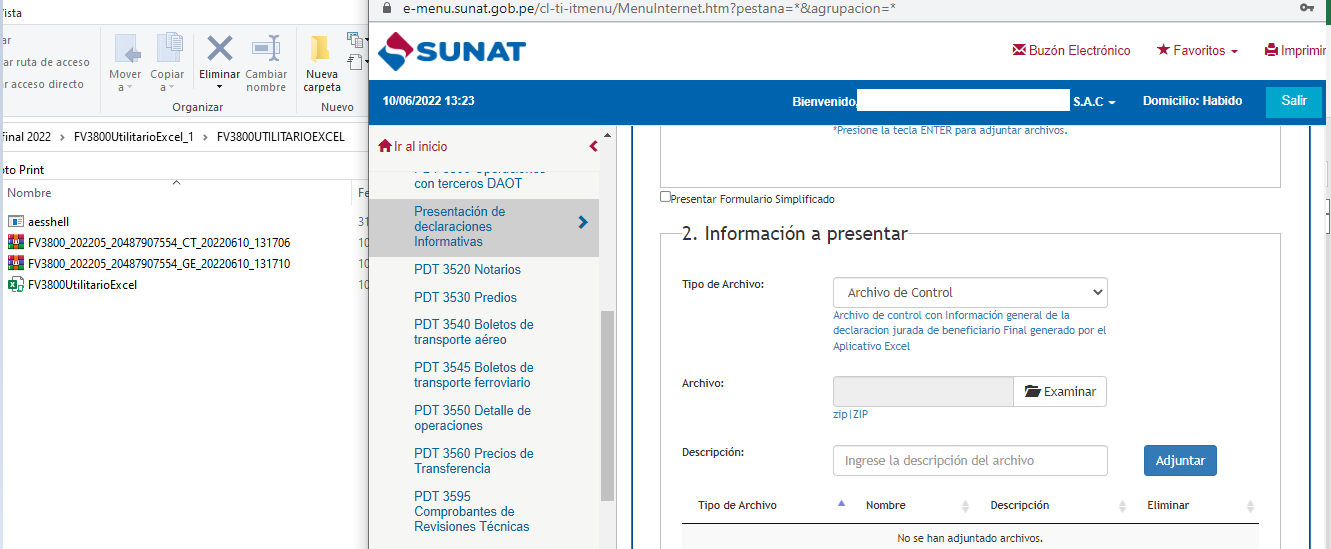
Task: Collapse the sidebar with red chevron arrow
Action: pyautogui.click(x=593, y=146)
